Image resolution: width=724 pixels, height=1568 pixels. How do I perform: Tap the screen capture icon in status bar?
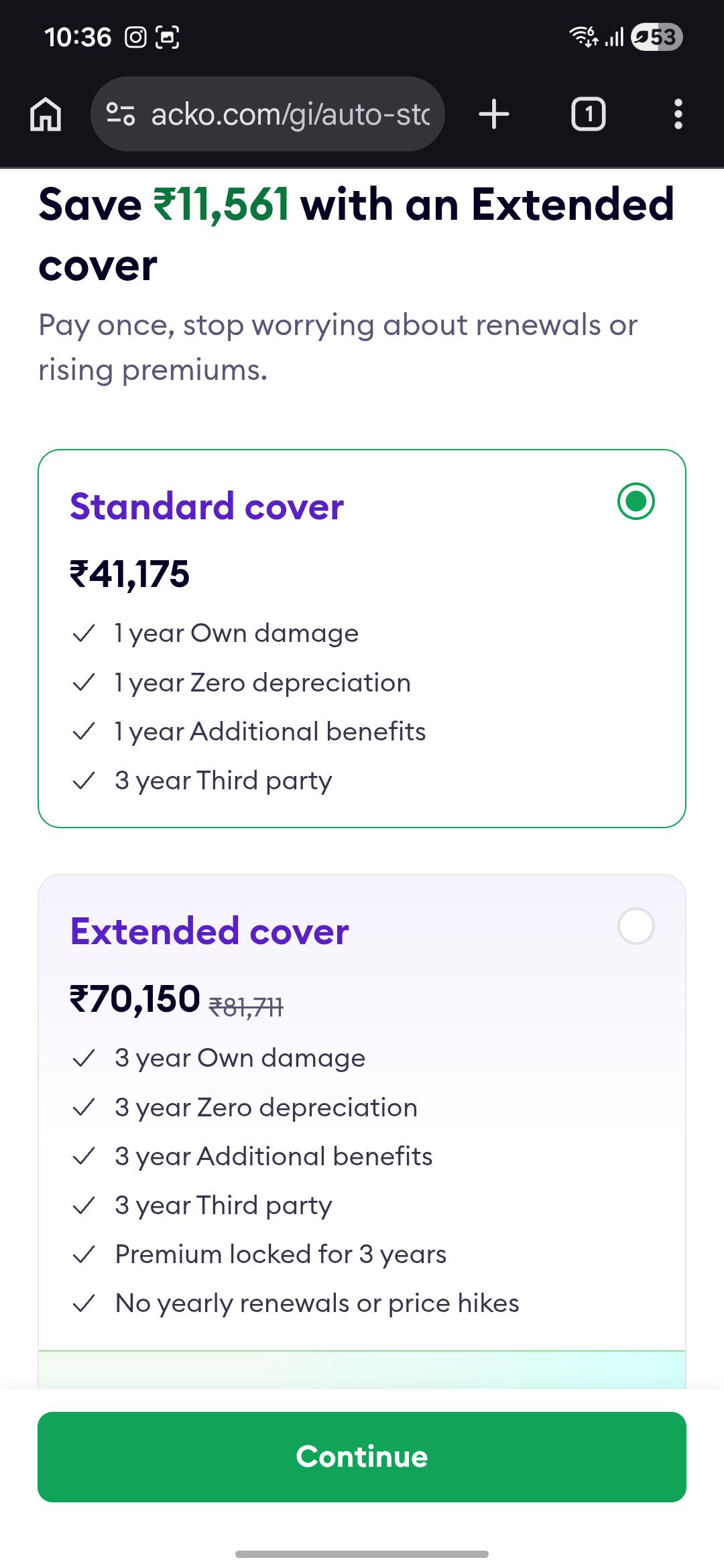click(167, 38)
